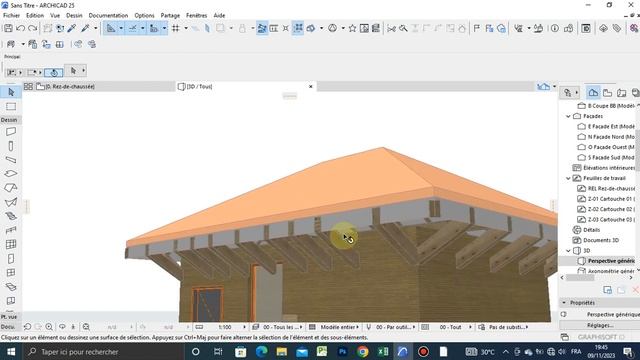The width and height of the screenshot is (640, 360).
Task: Select 'Z-02 Cartouche 02' worksheet
Action: pos(606,209)
